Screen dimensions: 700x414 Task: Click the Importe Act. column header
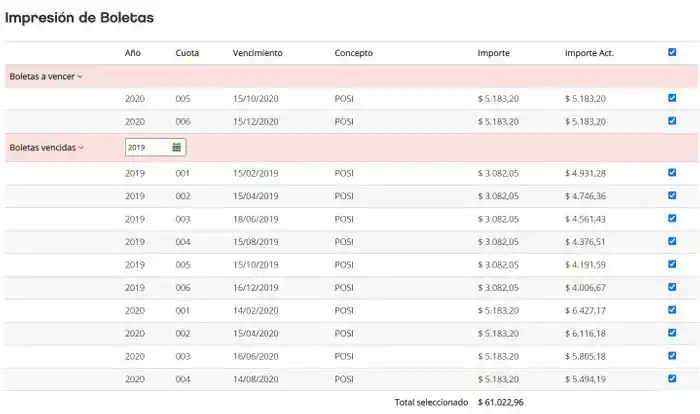click(x=589, y=53)
